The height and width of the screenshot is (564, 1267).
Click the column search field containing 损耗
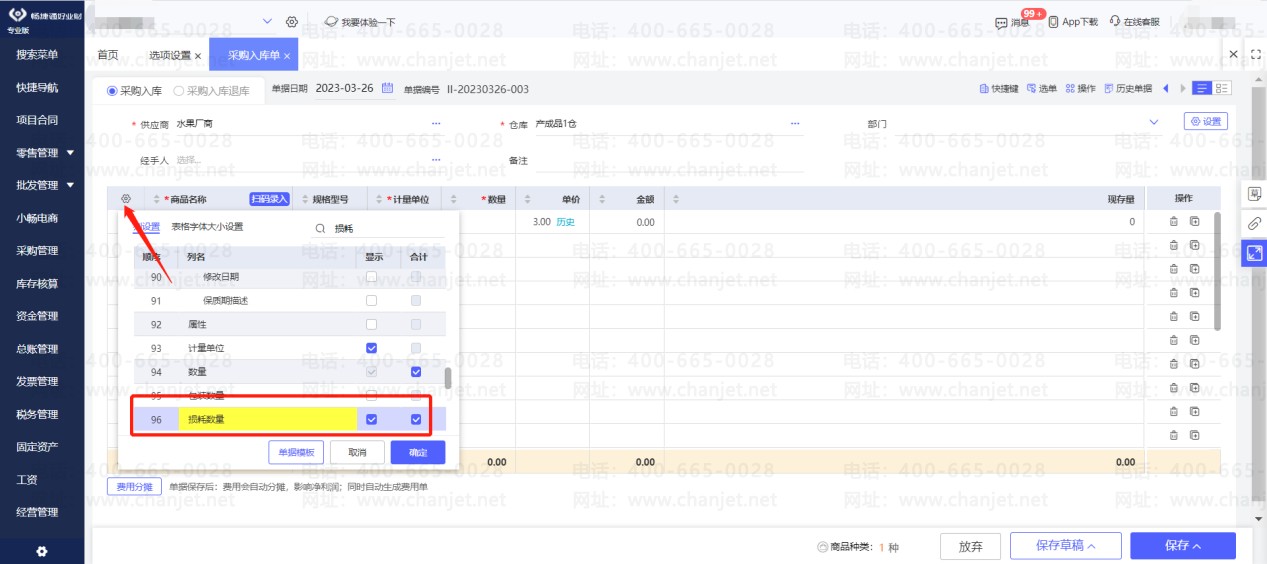tap(381, 228)
